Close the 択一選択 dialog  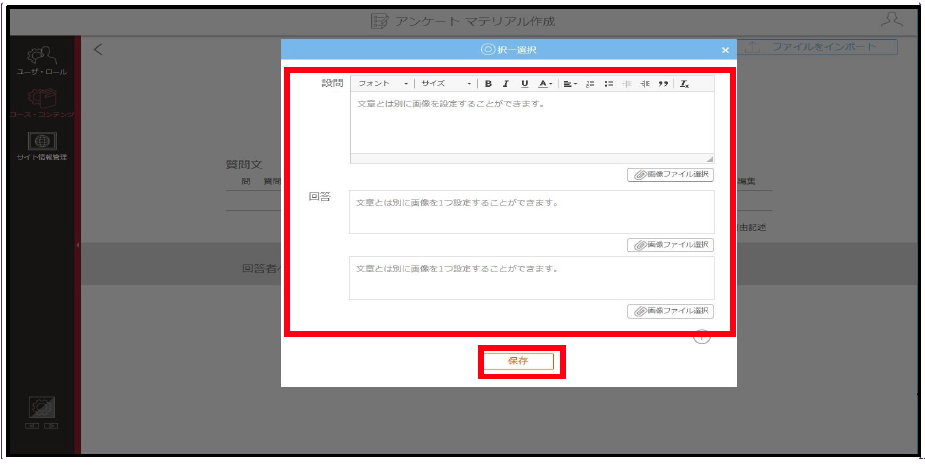726,50
